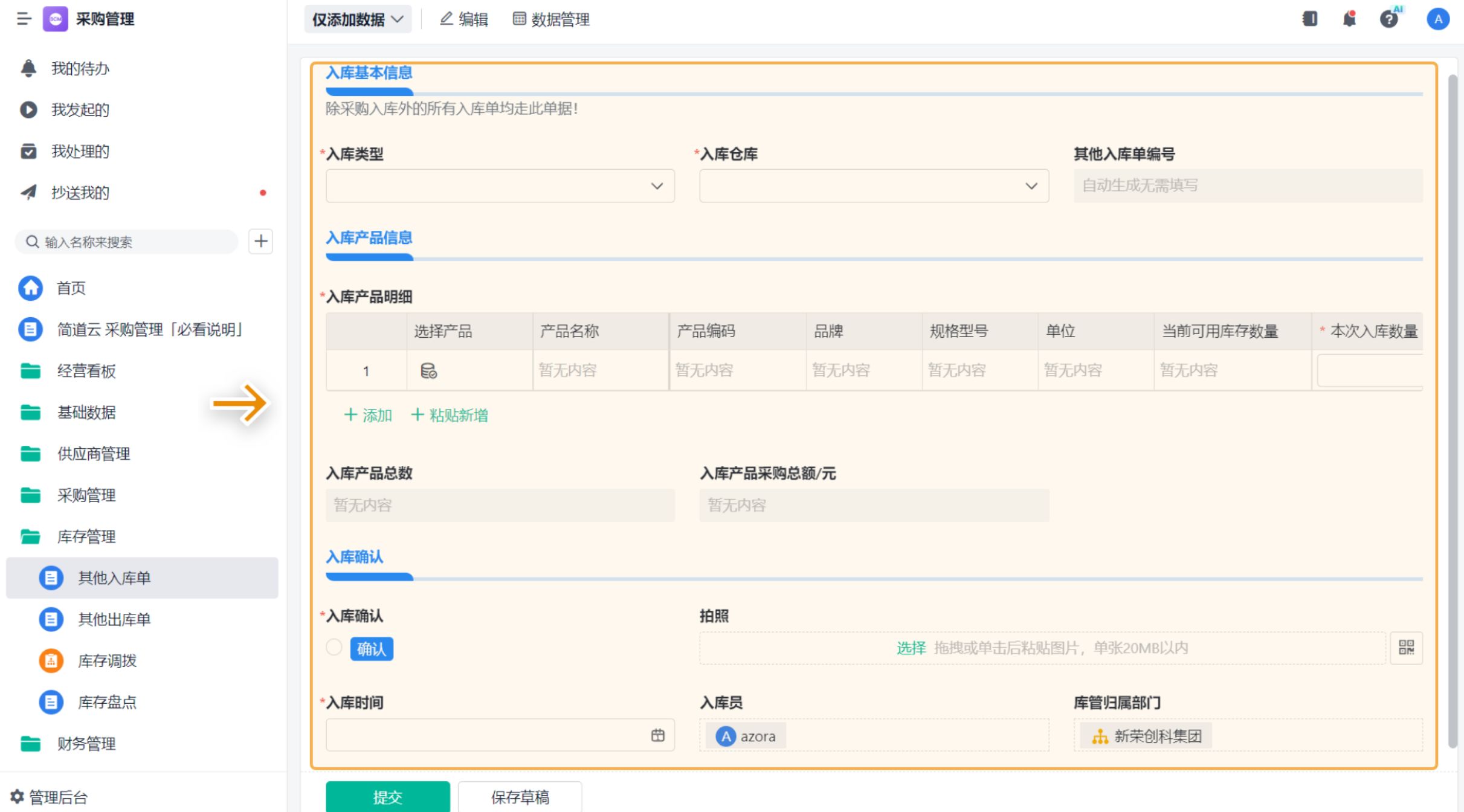Click the form's vertical scrollbar
The width and height of the screenshot is (1464, 812).
[1453, 411]
